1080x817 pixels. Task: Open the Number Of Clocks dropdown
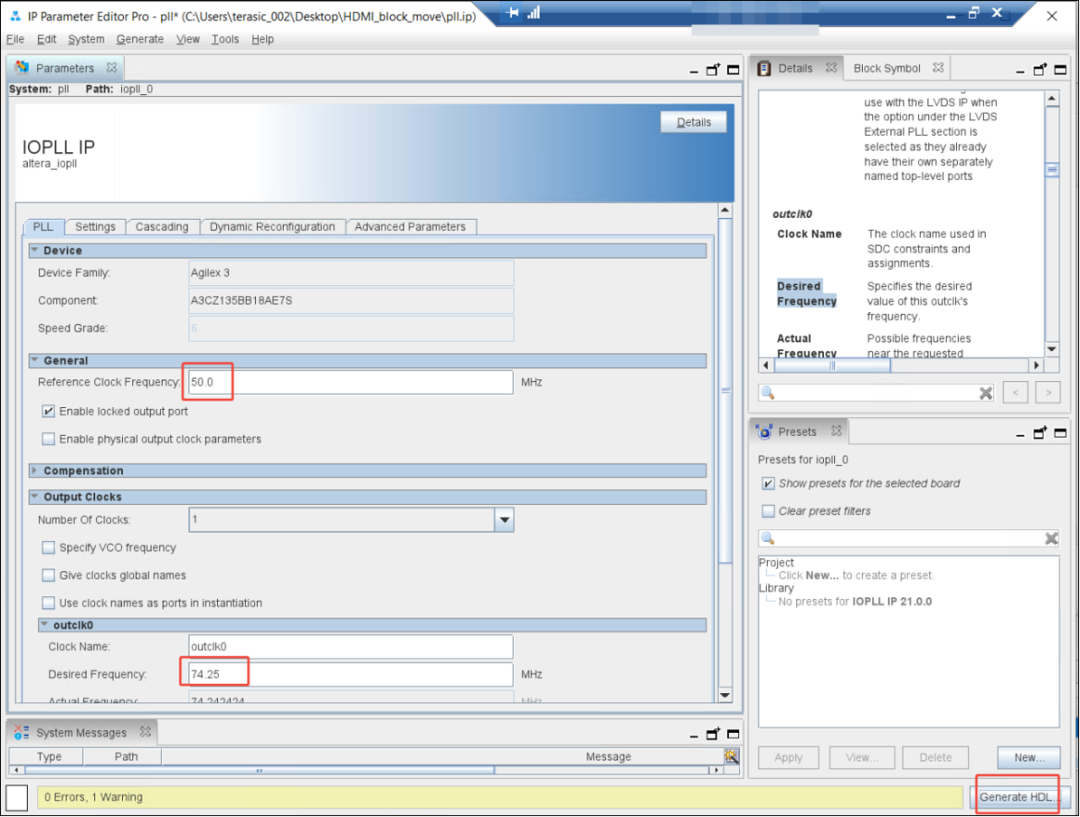click(504, 520)
